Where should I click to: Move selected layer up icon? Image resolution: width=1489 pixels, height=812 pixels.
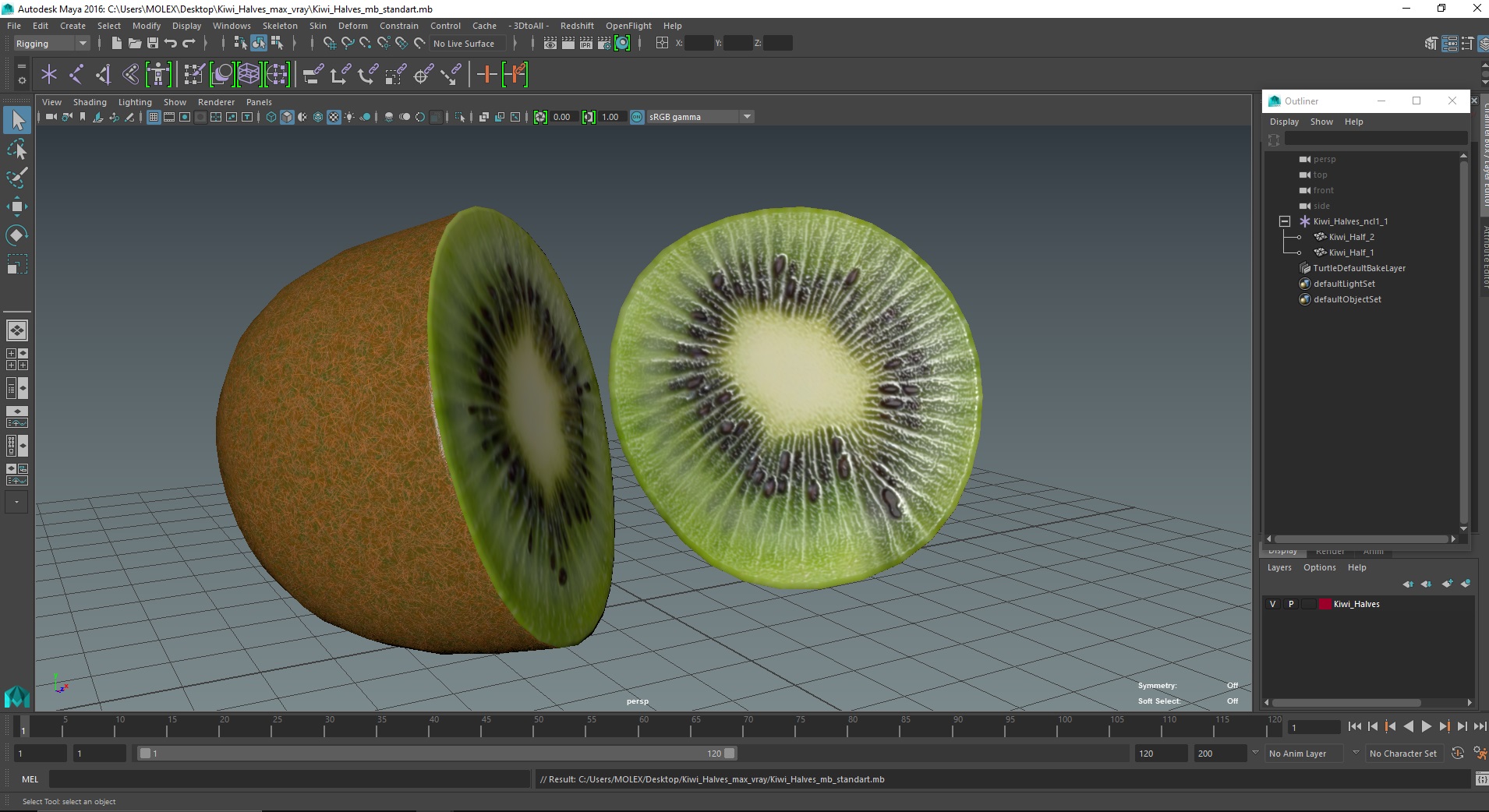(1408, 584)
